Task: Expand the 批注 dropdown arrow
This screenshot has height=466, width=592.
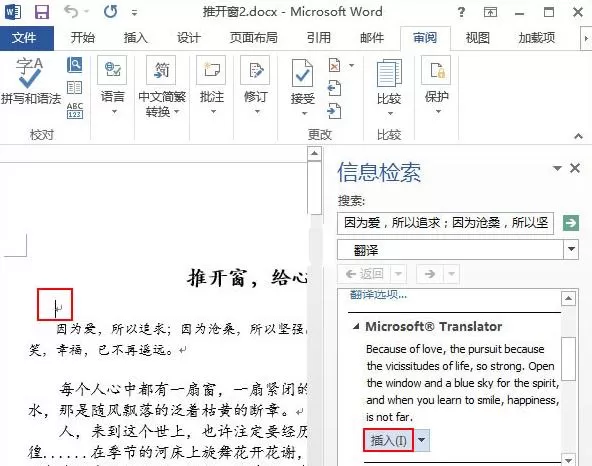Action: click(213, 112)
